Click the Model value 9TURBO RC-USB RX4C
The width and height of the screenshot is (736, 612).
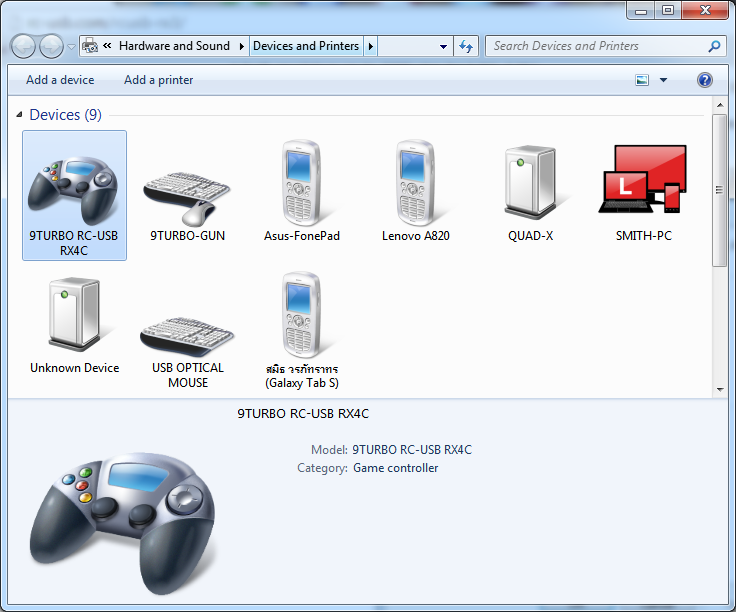[412, 450]
